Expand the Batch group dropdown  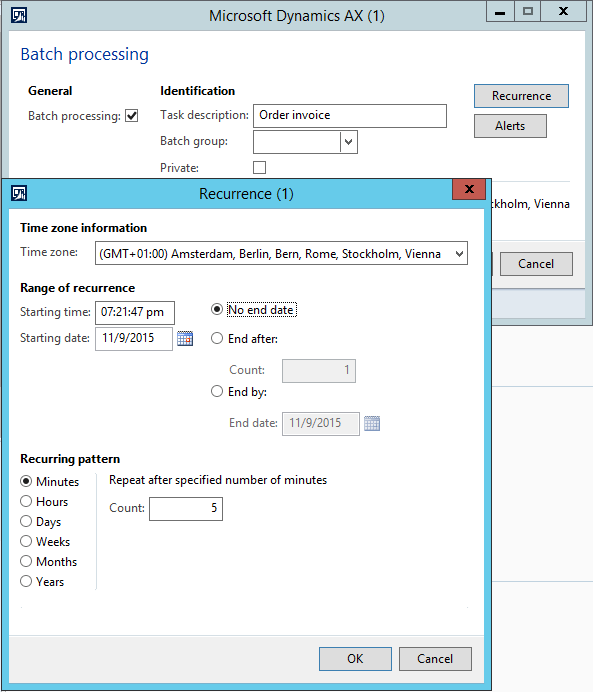[349, 142]
